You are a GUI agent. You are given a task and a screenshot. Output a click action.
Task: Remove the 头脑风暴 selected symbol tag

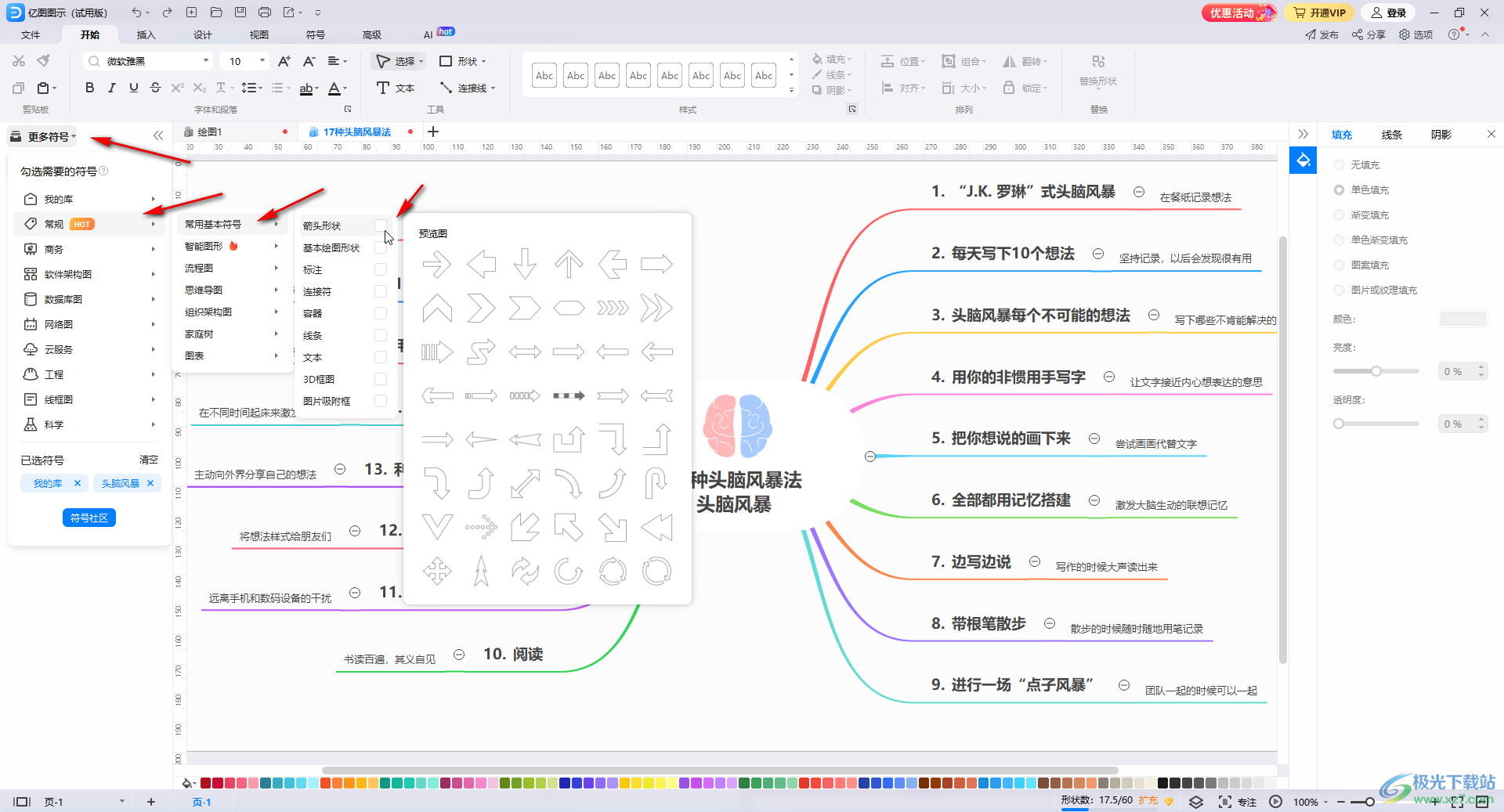click(x=150, y=483)
